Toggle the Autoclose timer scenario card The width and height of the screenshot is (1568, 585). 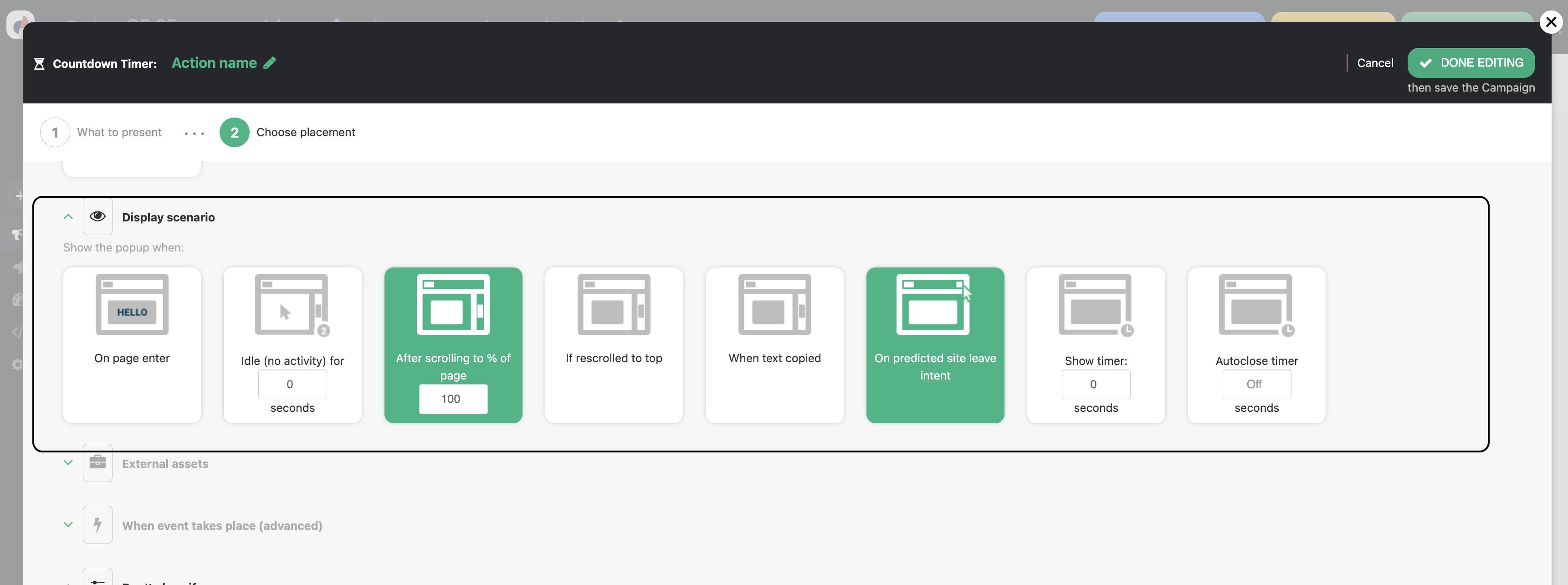click(1256, 344)
